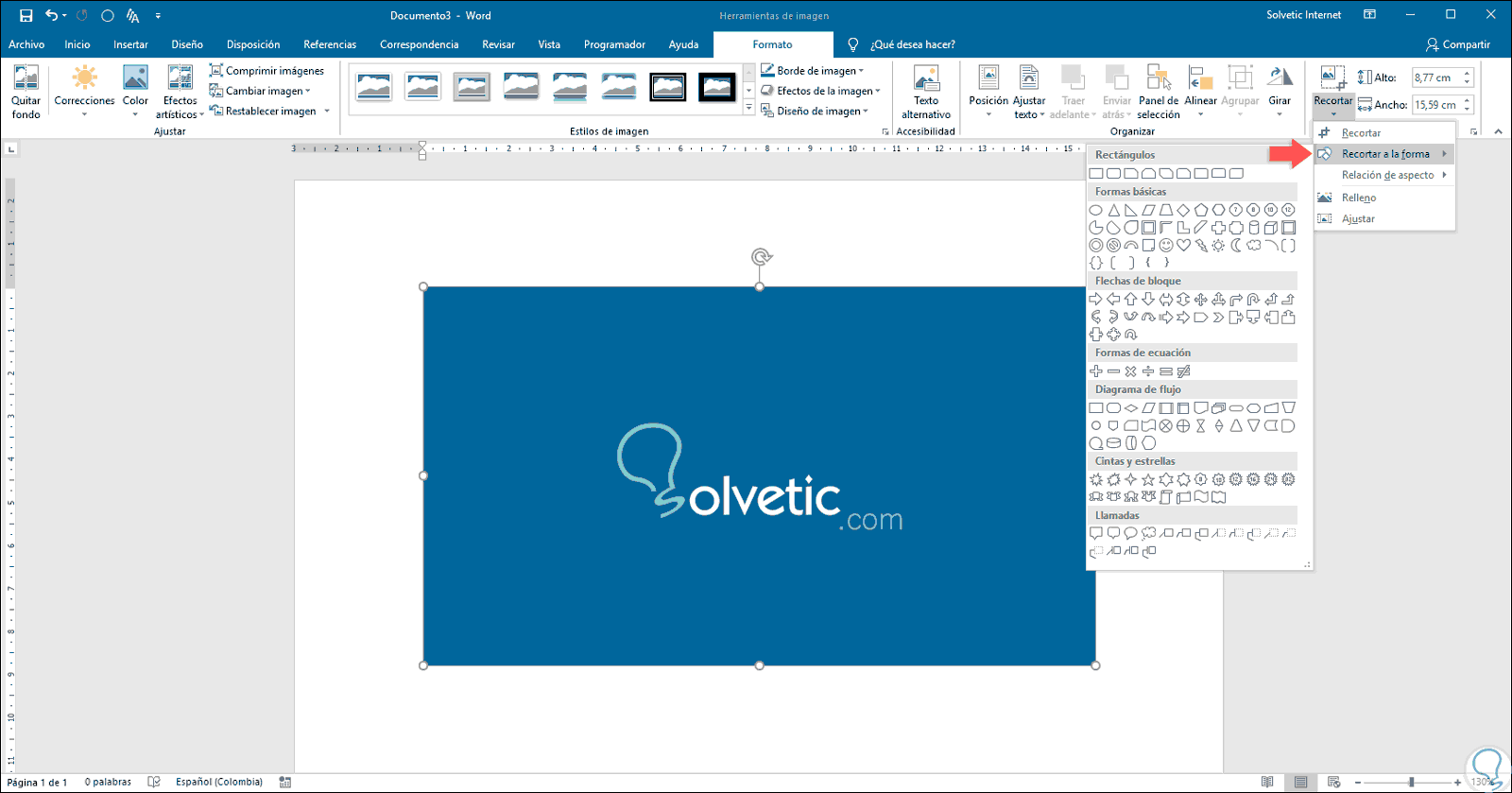Select Ajustar in the crop menu
Viewport: 1512px width, 793px height.
(x=1384, y=218)
